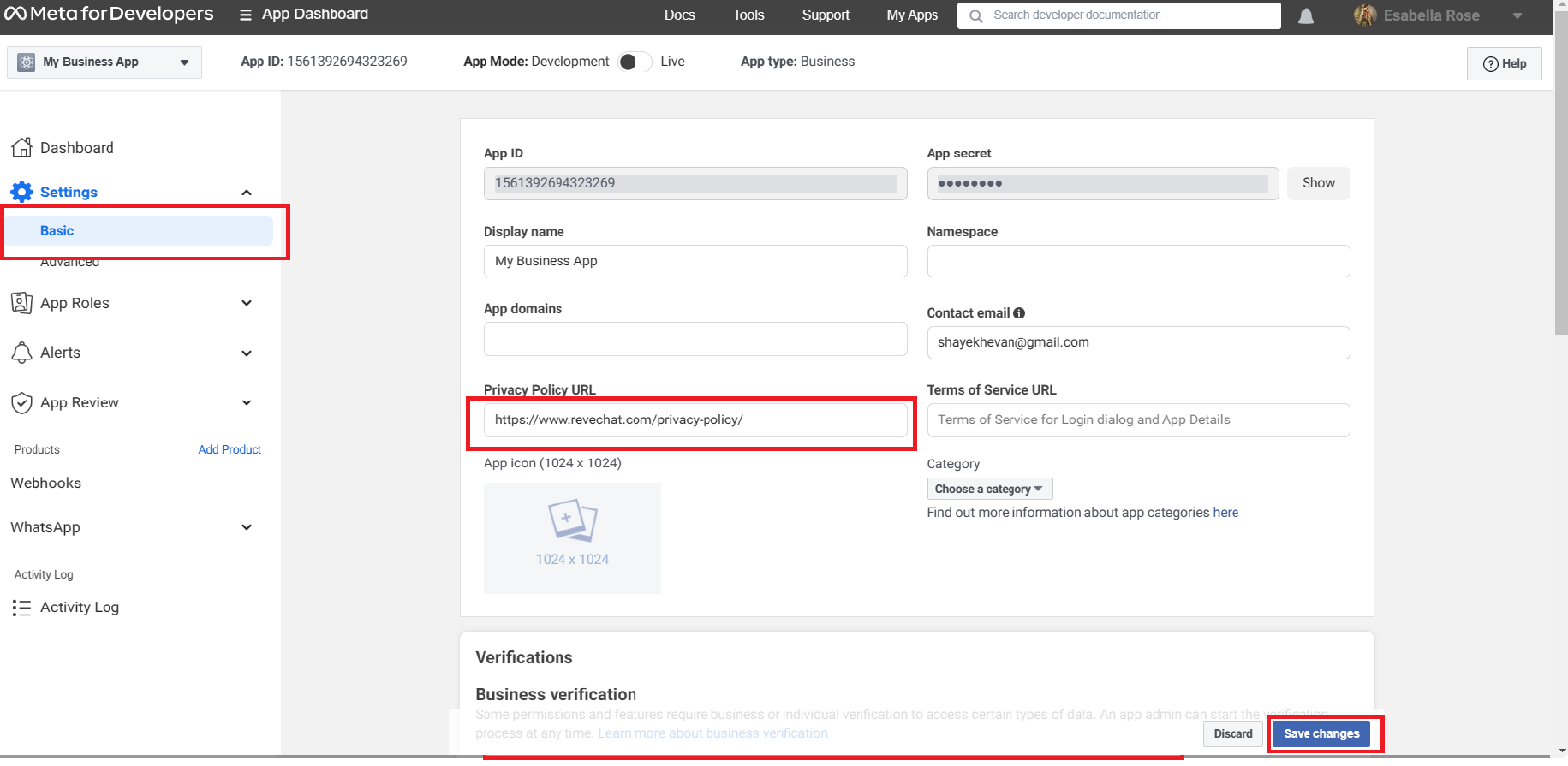The height and width of the screenshot is (766, 1568).
Task: Click the Settings gear icon
Action: pos(22,192)
